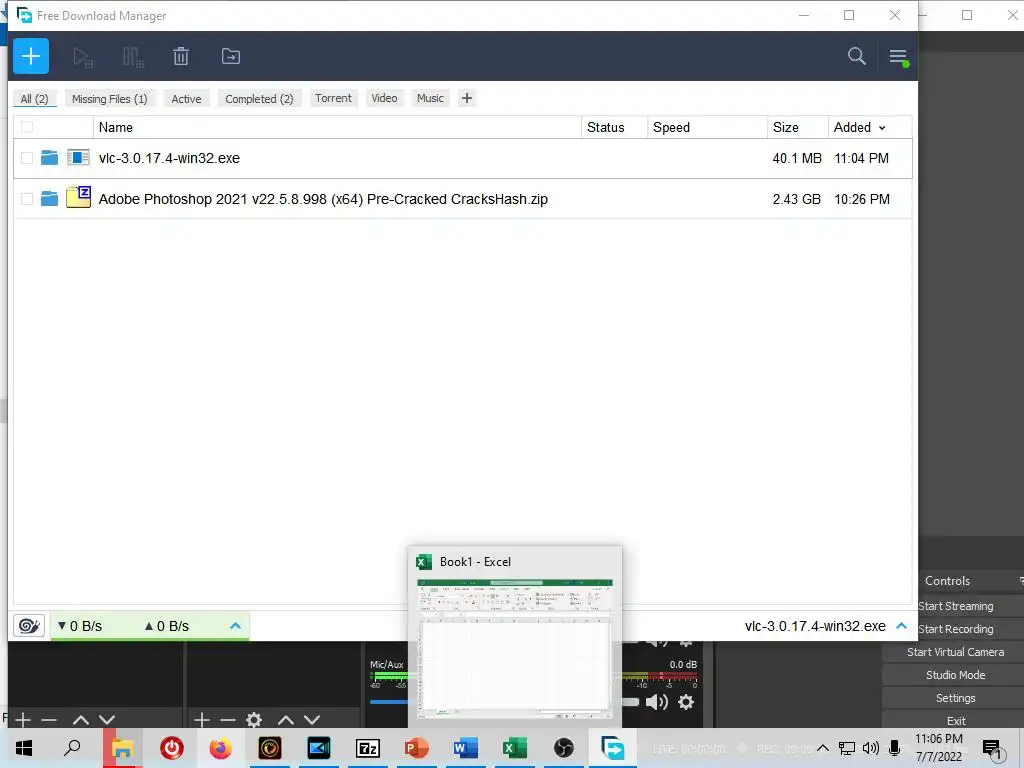The width and height of the screenshot is (1024, 768).
Task: Open OBS sources properties gear icon
Action: point(254,720)
